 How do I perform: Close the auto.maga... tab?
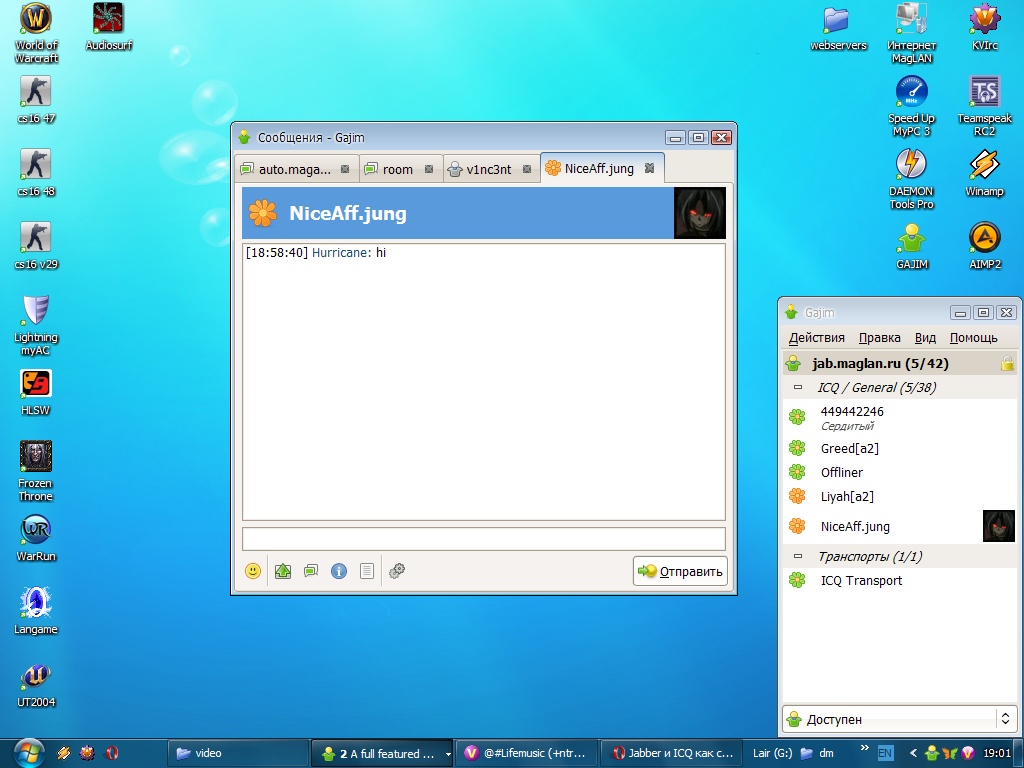pyautogui.click(x=345, y=169)
